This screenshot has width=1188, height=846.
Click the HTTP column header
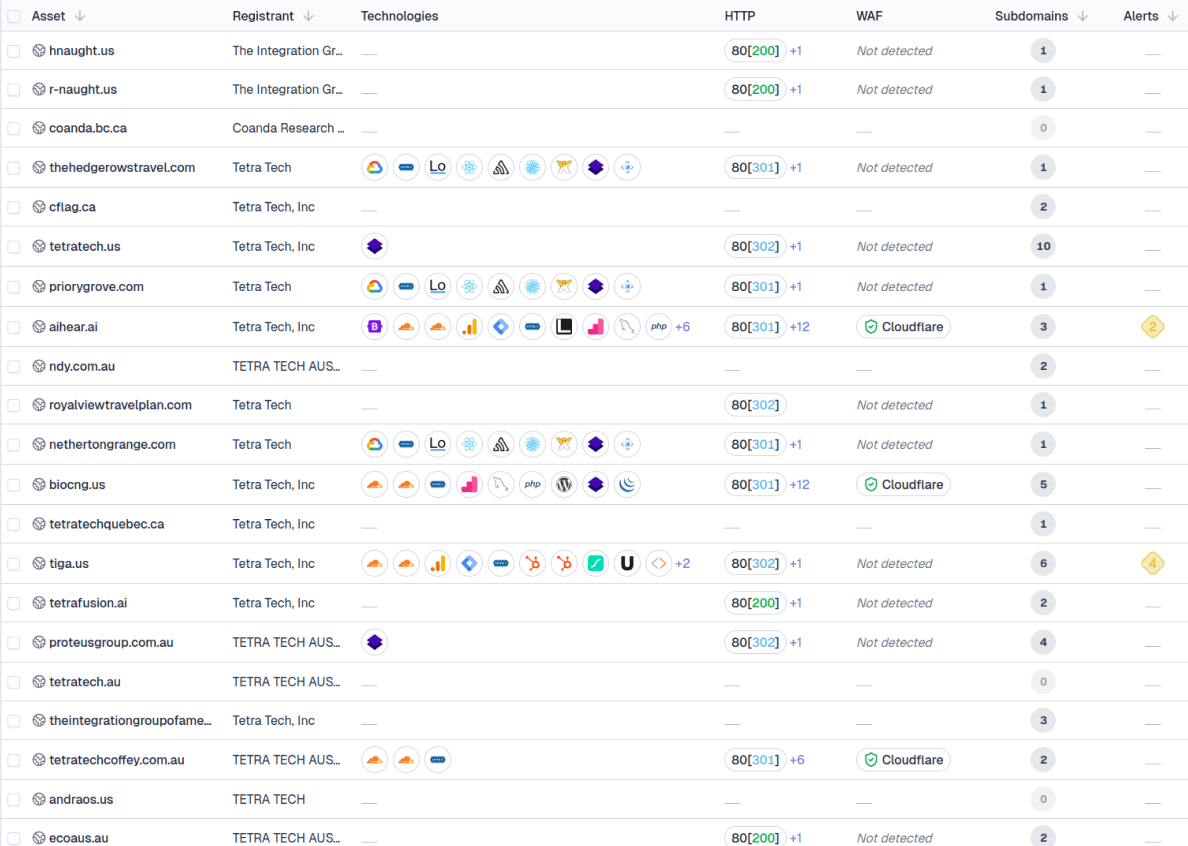tap(739, 16)
